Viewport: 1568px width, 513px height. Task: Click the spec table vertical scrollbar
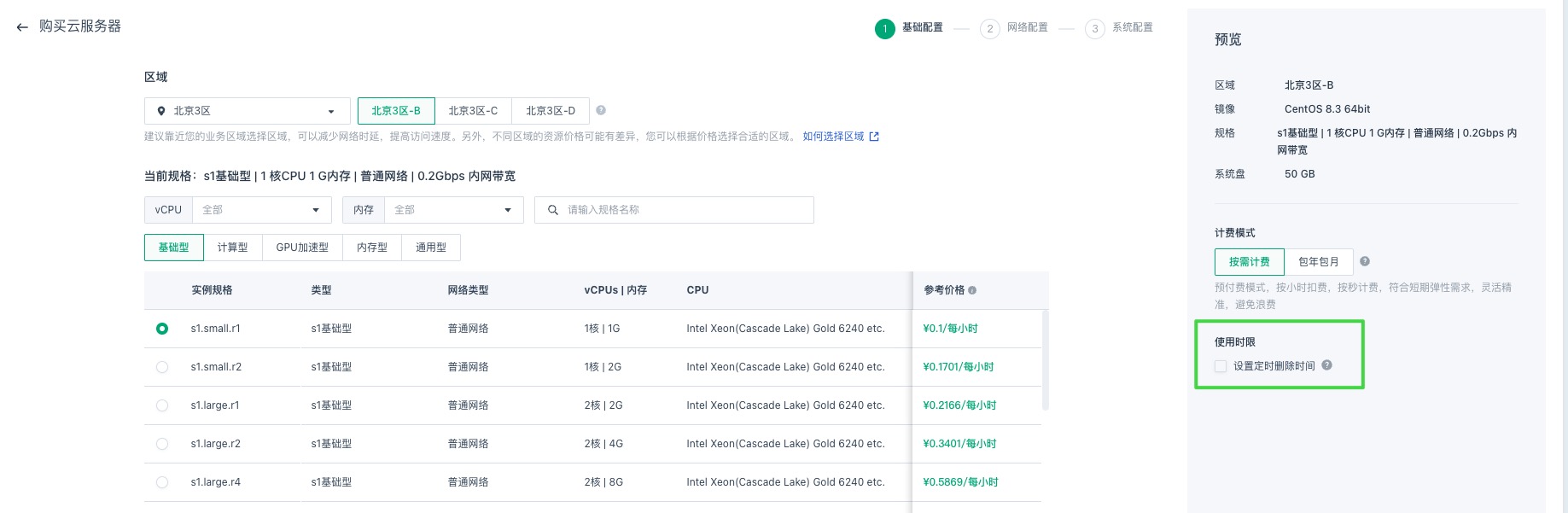click(1046, 360)
